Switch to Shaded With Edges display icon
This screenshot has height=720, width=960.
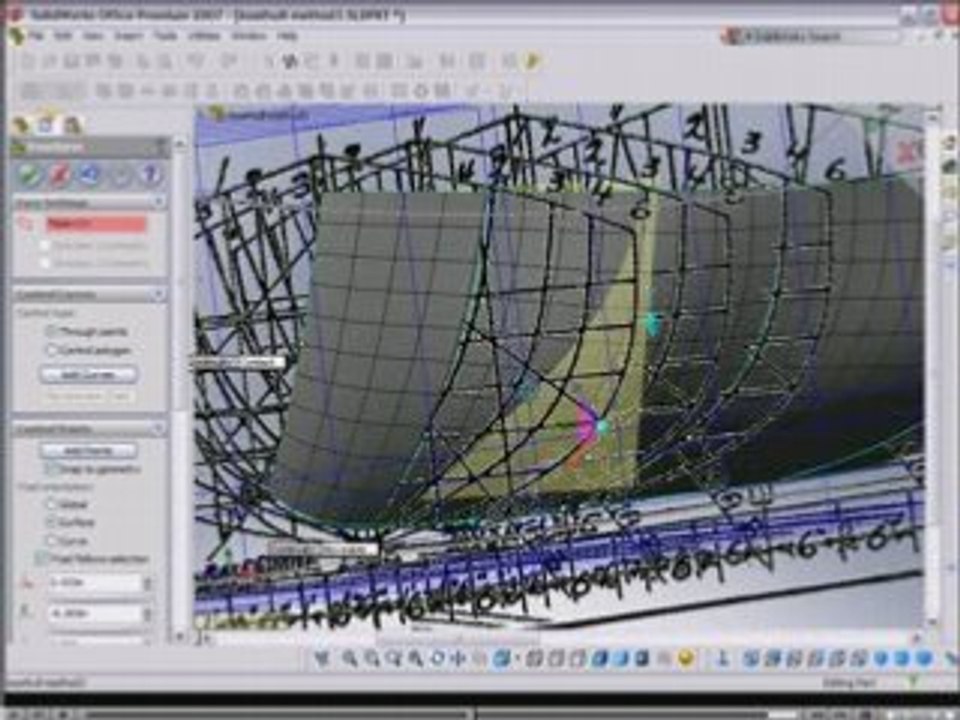[x=599, y=659]
